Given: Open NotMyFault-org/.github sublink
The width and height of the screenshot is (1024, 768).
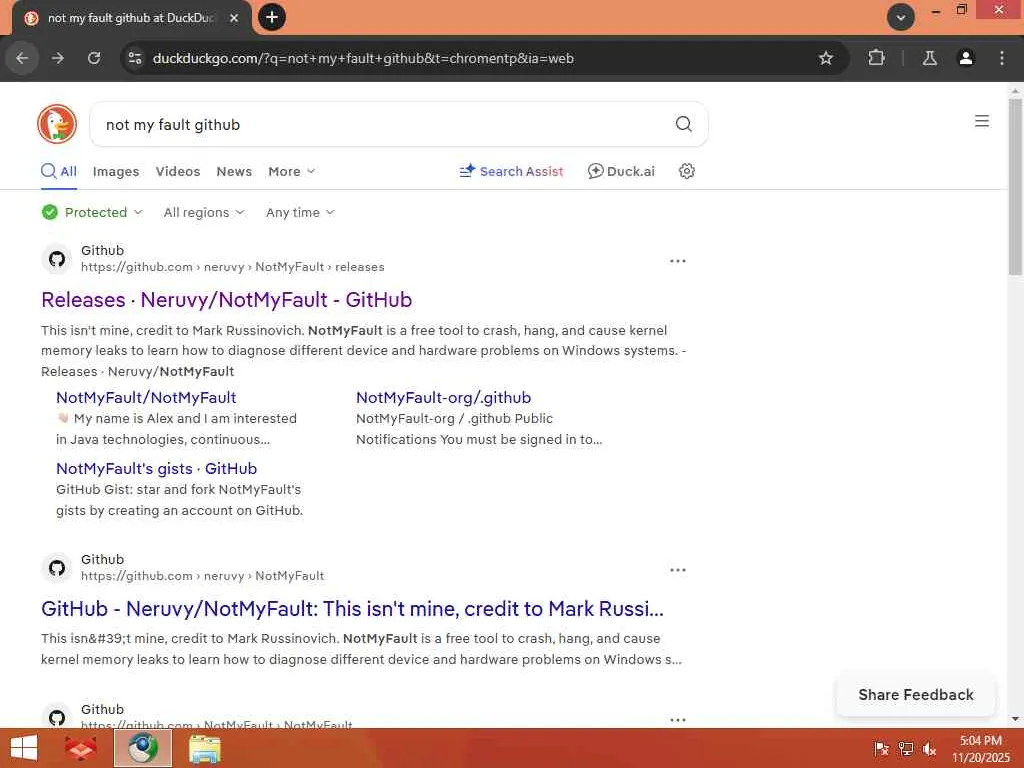Looking at the screenshot, I should [x=443, y=397].
